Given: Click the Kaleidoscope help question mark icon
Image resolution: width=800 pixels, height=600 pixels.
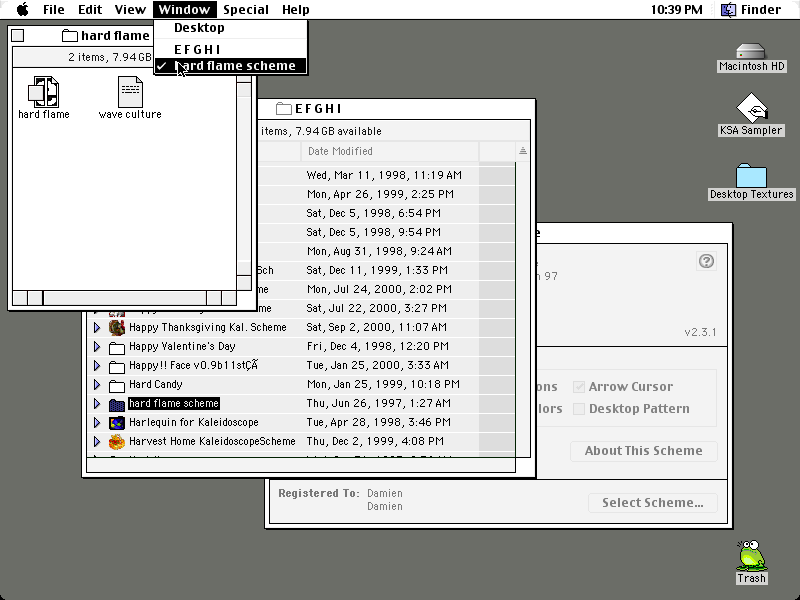Looking at the screenshot, I should [706, 261].
